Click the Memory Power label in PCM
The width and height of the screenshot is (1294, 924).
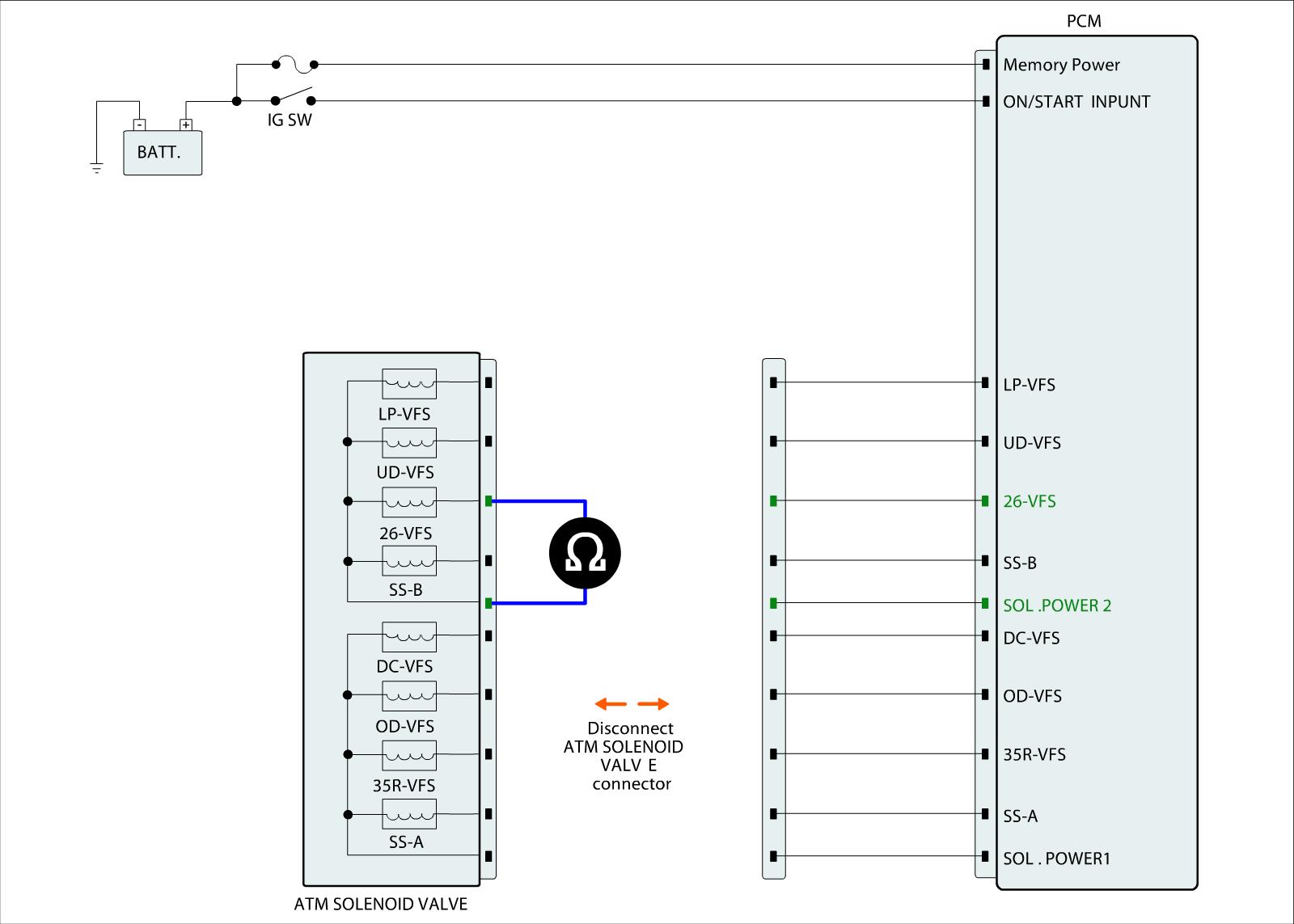[1061, 65]
